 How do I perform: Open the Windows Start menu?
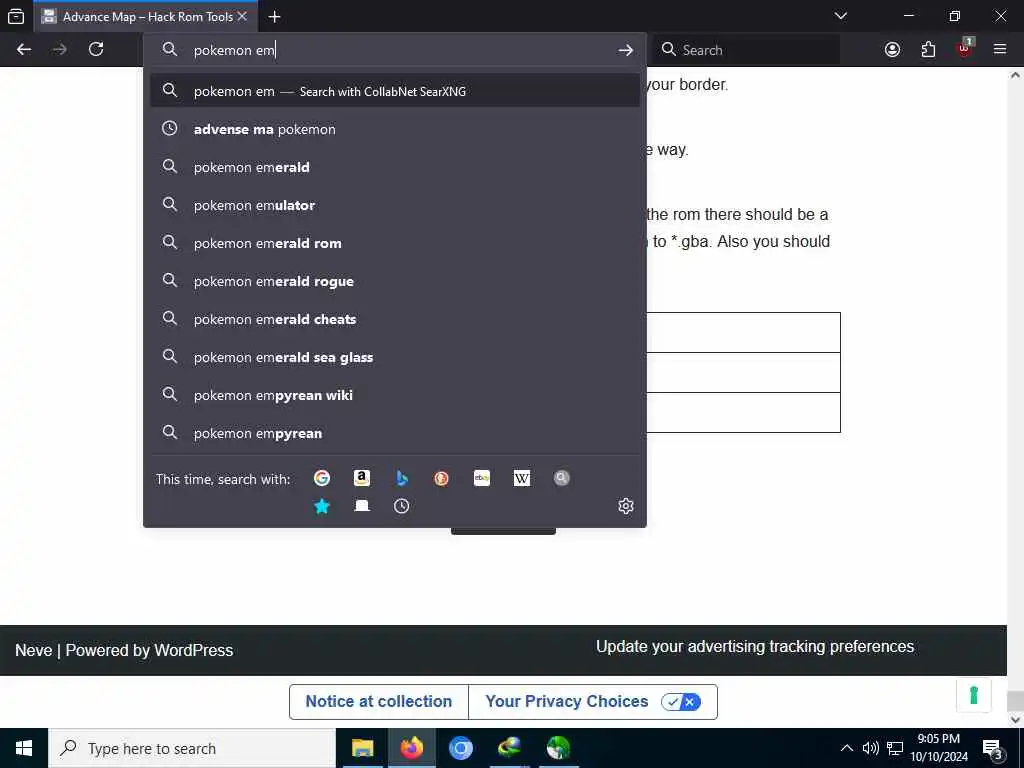click(24, 748)
